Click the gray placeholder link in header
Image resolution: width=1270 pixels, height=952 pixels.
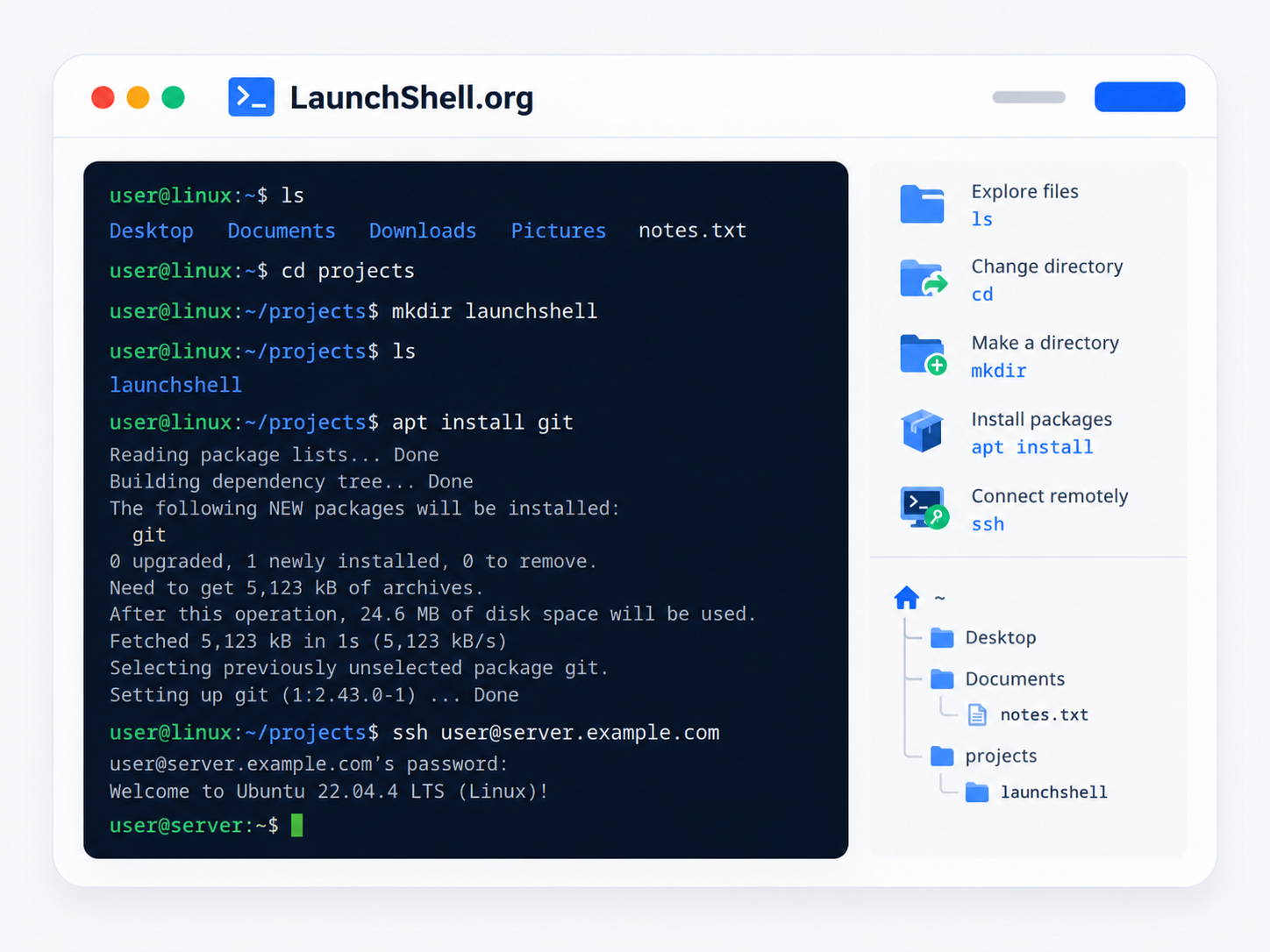[1029, 97]
